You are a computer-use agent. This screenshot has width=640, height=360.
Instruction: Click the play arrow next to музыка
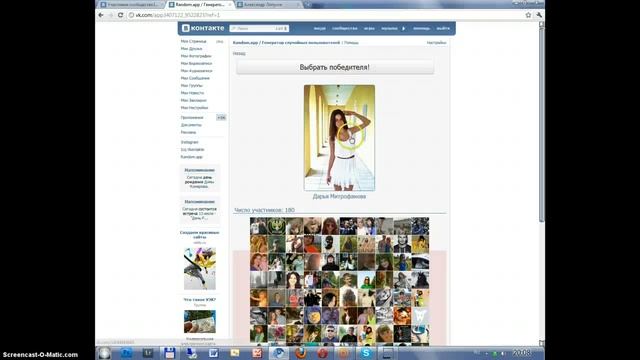coord(404,29)
